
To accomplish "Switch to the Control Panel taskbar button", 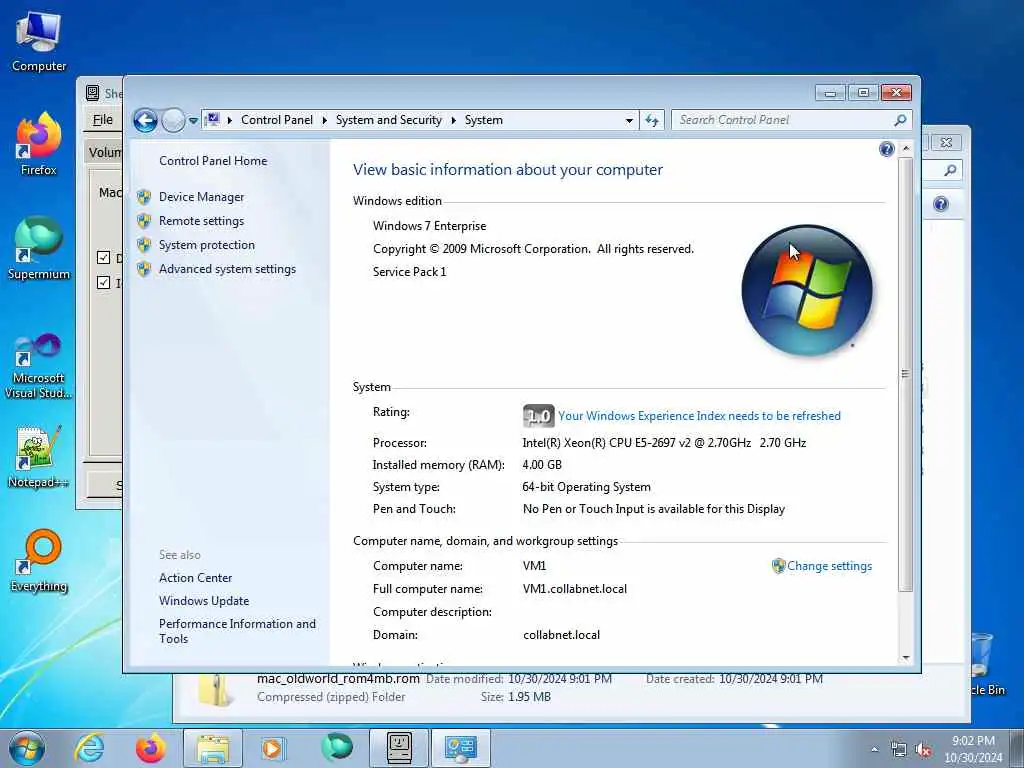I will coord(461,748).
